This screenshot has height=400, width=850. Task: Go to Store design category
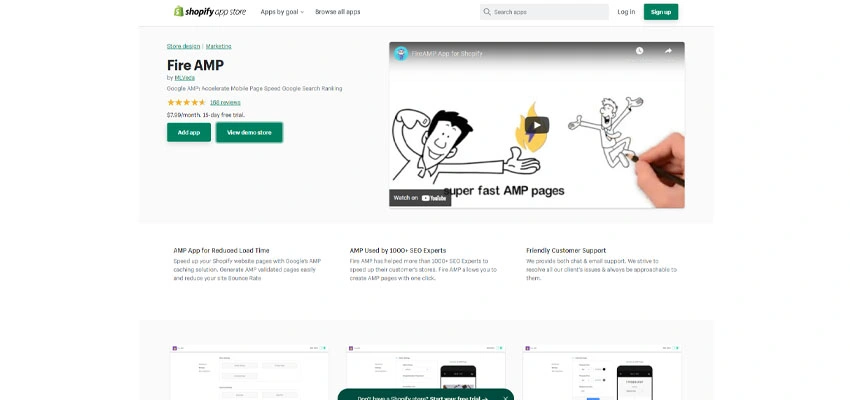[x=183, y=46]
